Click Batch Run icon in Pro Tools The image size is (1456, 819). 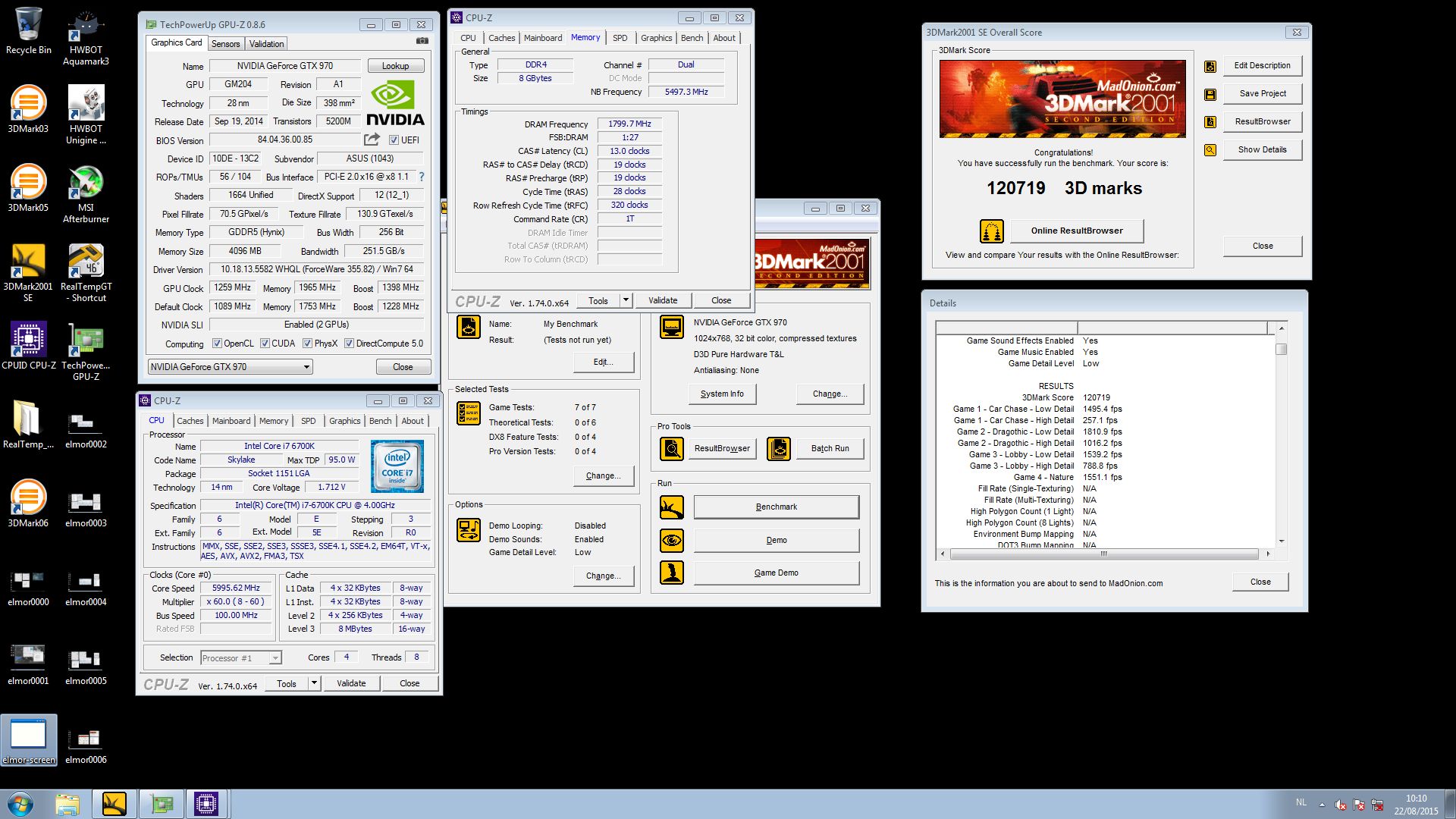point(779,448)
